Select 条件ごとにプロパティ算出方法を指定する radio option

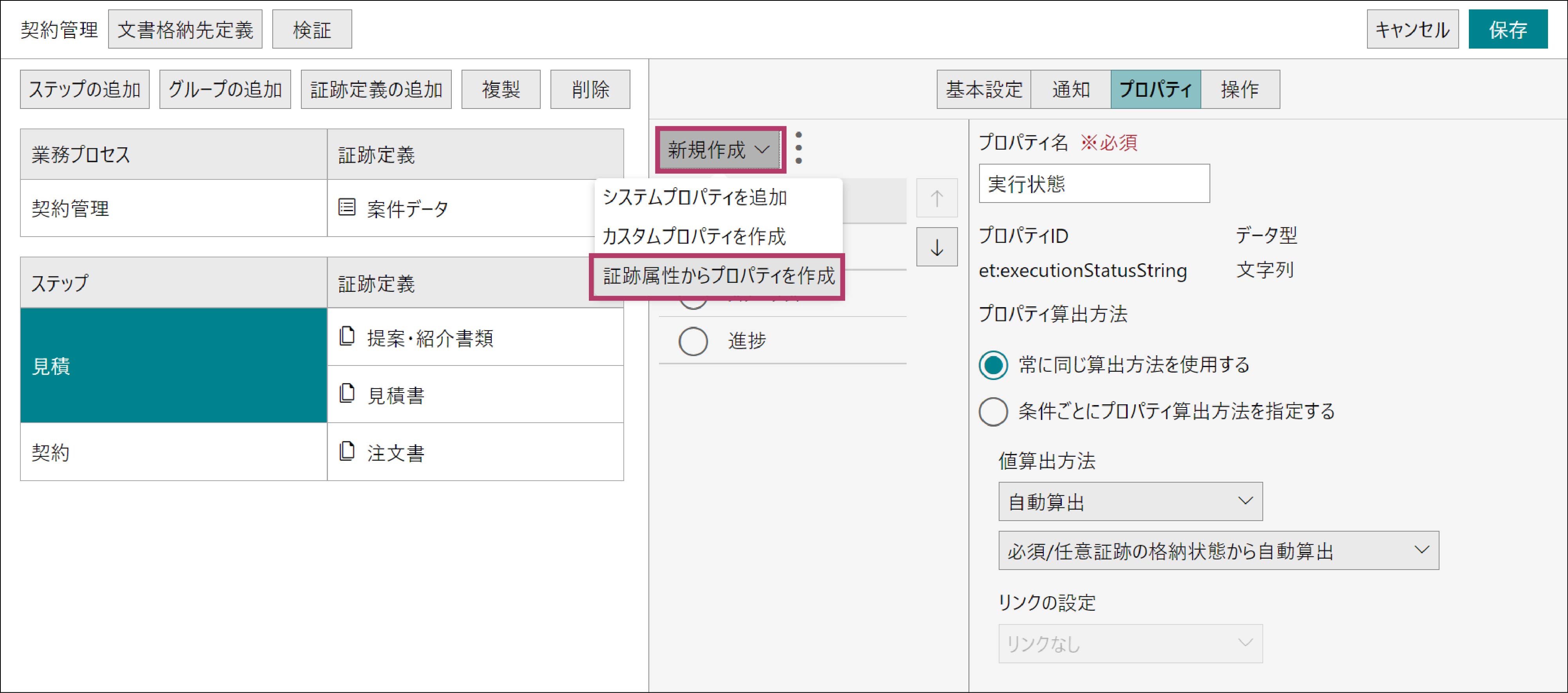click(993, 411)
